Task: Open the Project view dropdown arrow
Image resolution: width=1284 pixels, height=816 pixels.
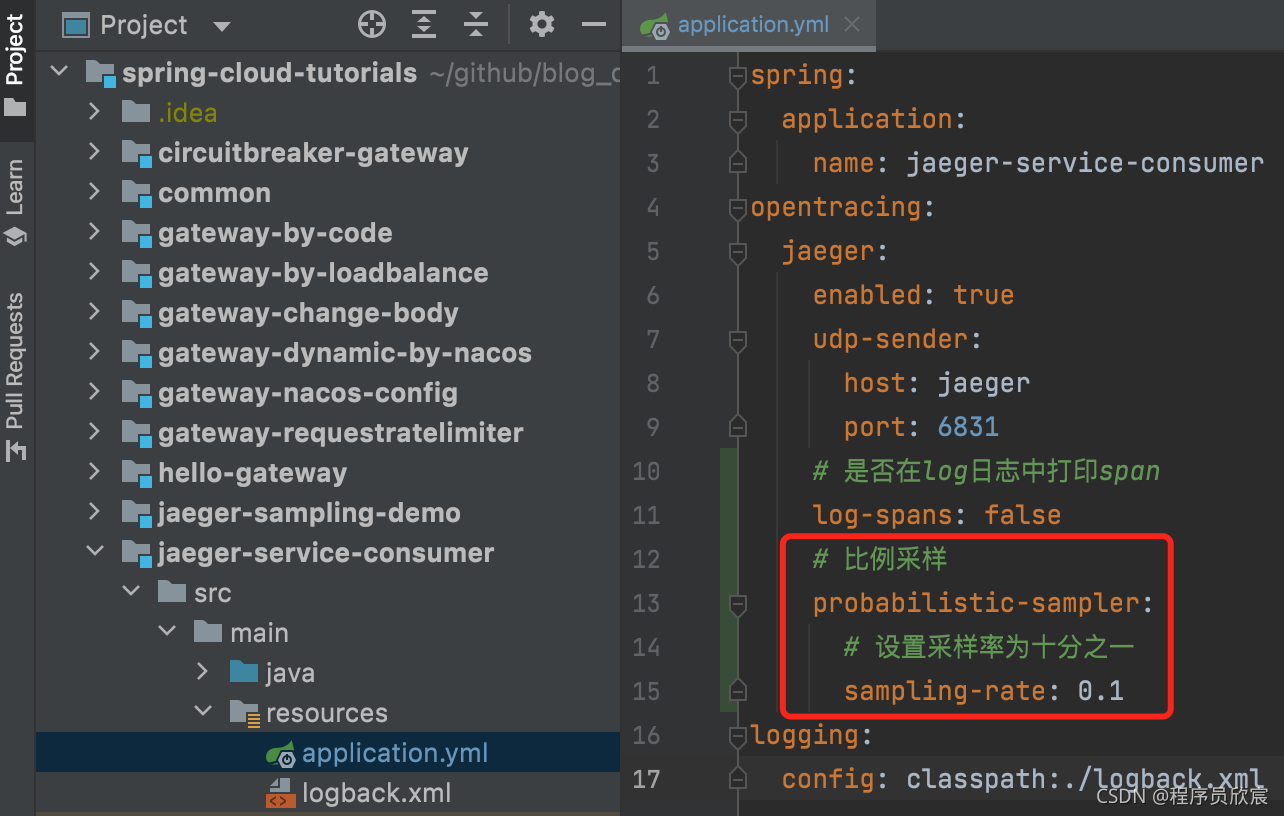Action: (222, 26)
